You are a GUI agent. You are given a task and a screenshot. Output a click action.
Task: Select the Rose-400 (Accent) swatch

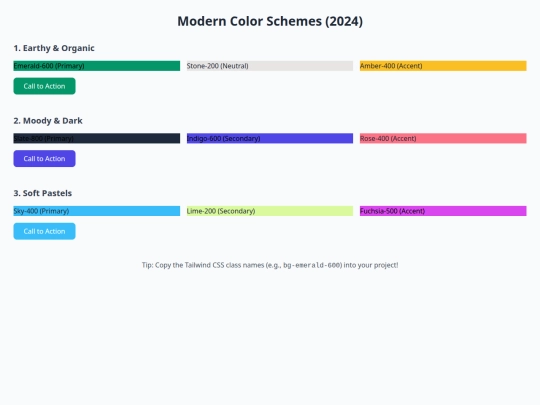pyautogui.click(x=443, y=138)
